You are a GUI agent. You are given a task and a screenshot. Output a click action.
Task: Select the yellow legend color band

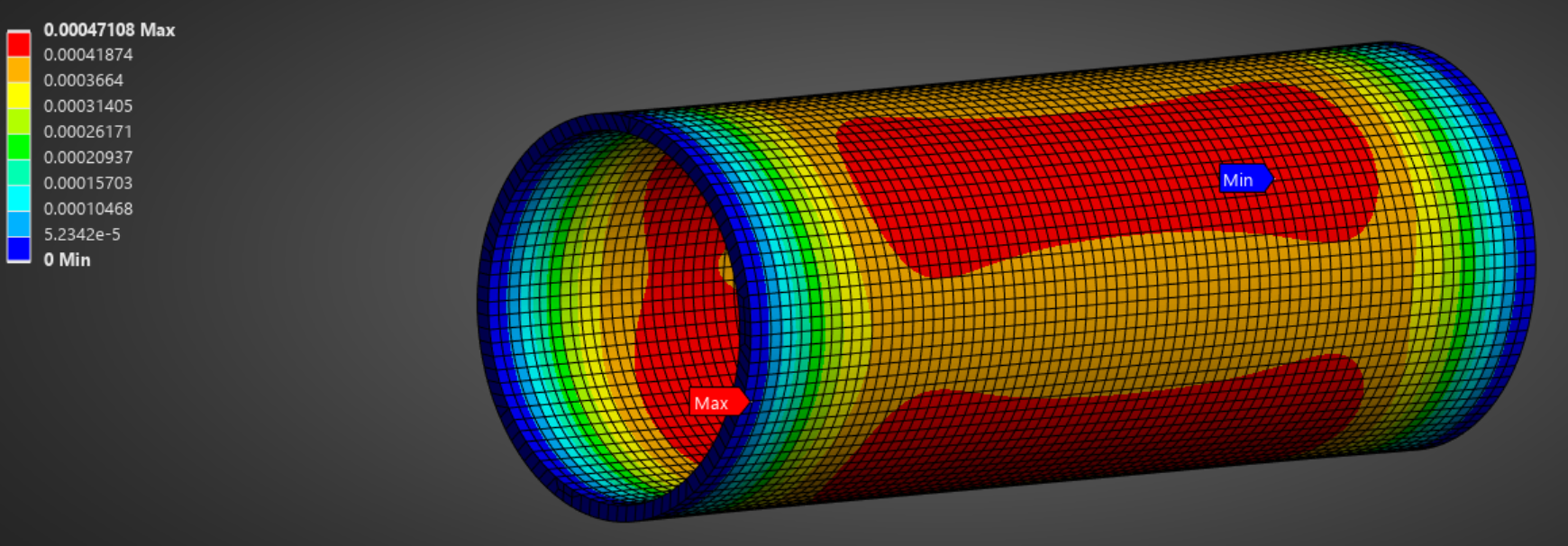click(19, 96)
